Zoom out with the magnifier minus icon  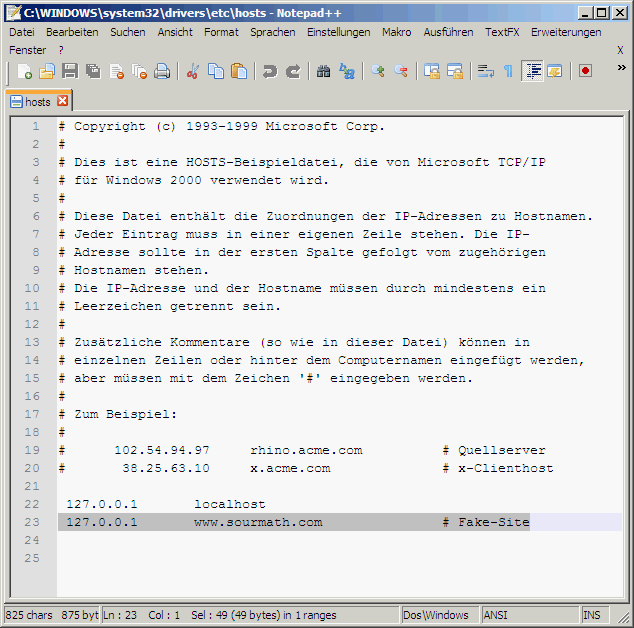401,72
